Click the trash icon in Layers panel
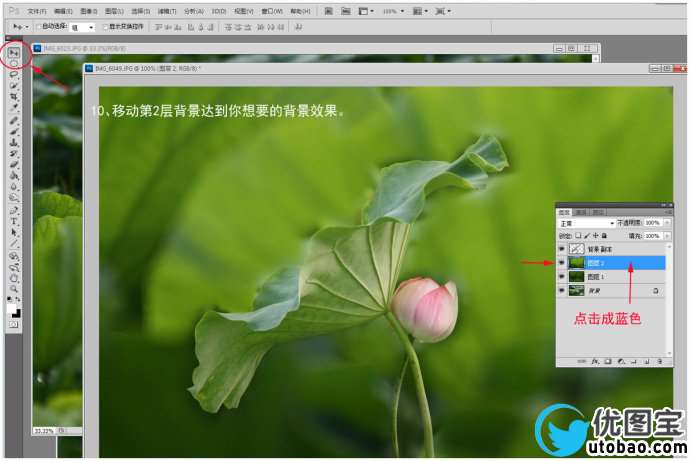The image size is (690, 461). tap(660, 360)
